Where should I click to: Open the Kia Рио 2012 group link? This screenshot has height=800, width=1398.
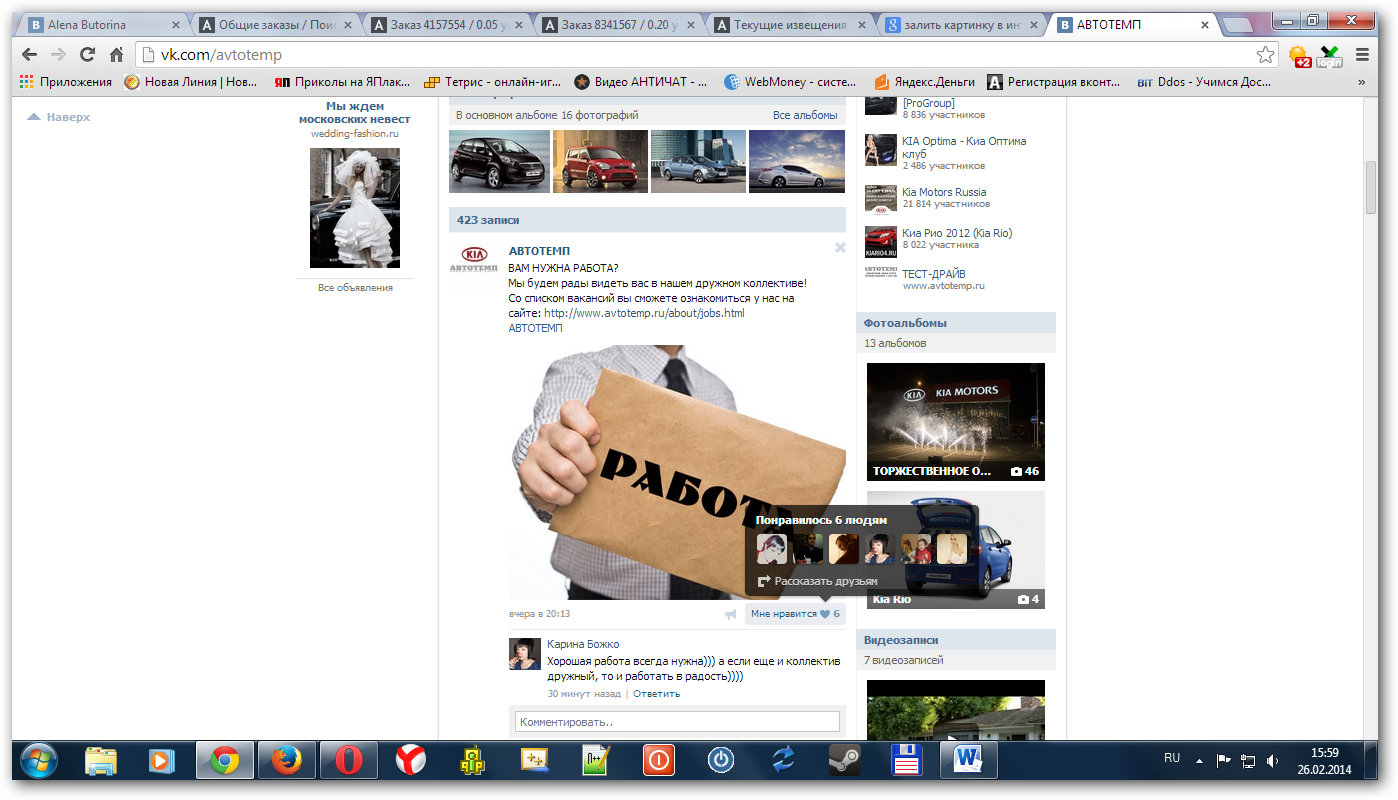click(x=957, y=233)
